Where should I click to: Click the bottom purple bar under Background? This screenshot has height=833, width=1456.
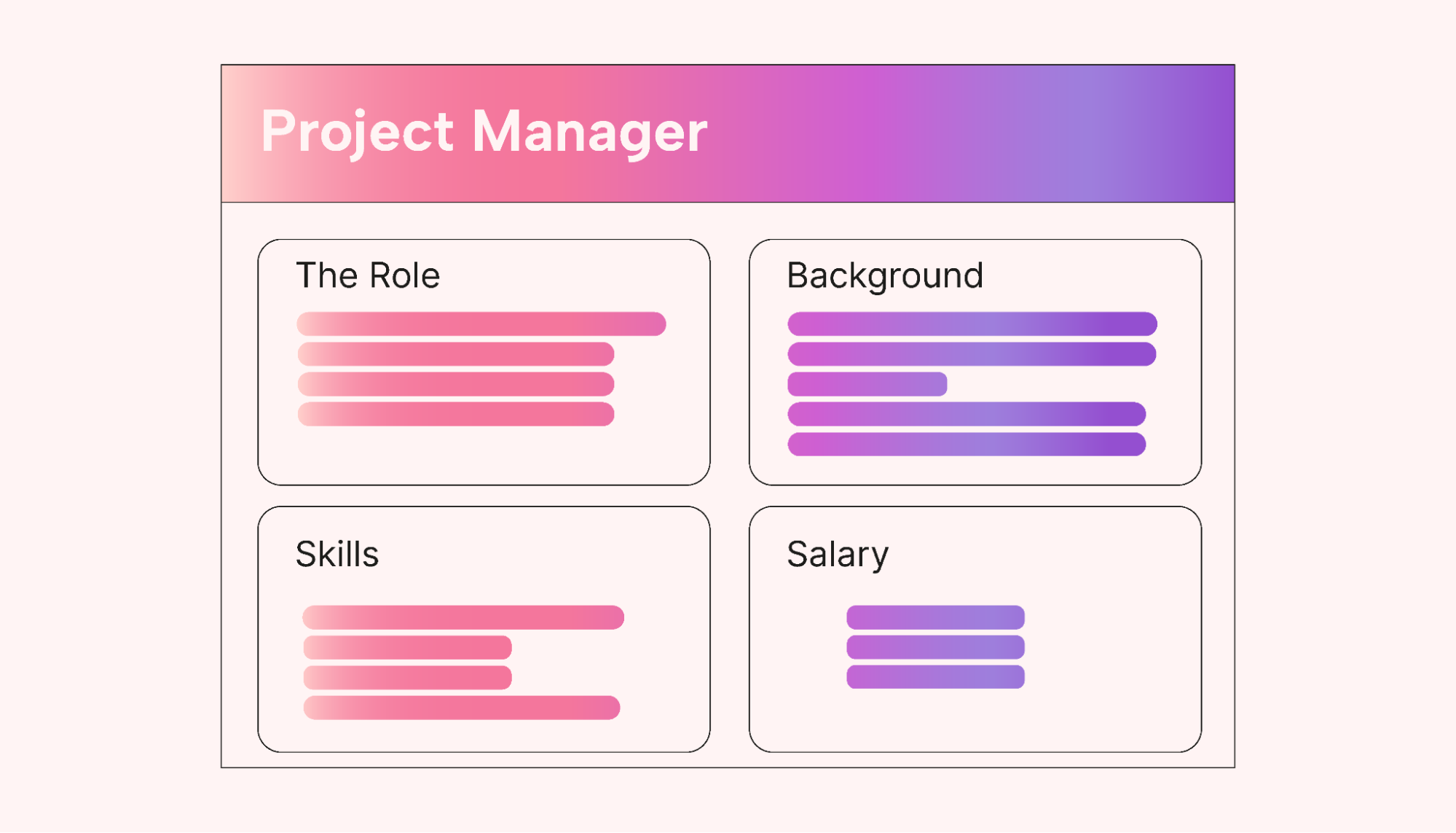967,444
